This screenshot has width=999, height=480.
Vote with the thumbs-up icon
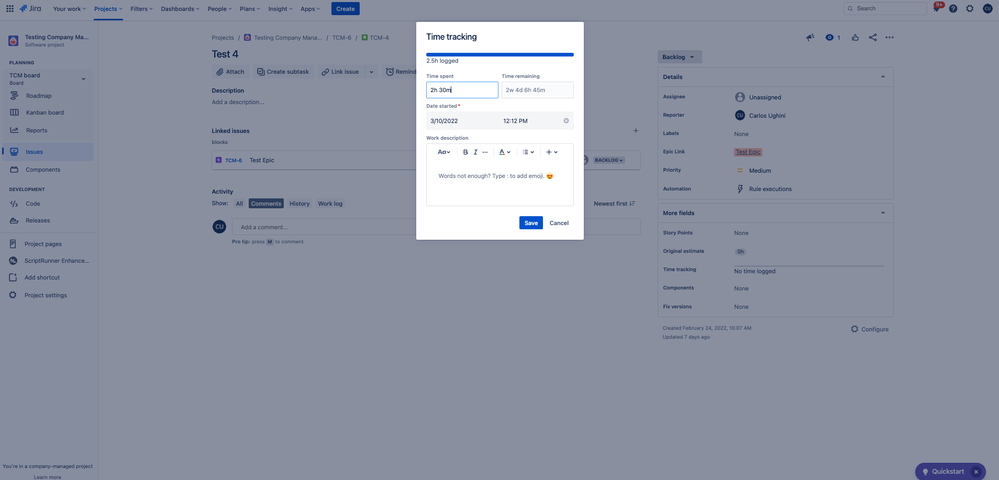(x=855, y=38)
